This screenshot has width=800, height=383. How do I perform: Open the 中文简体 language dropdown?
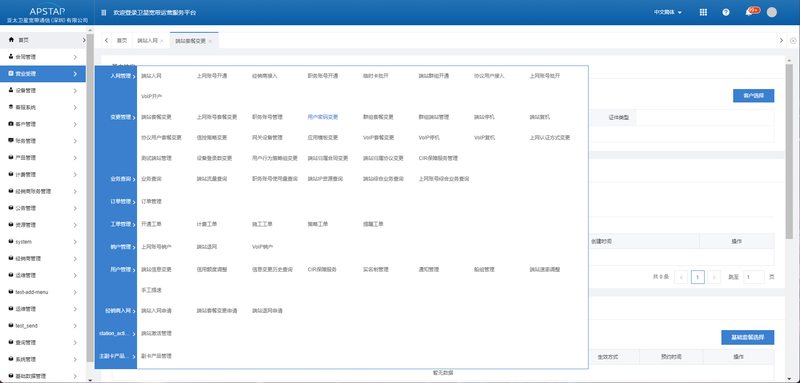point(668,12)
